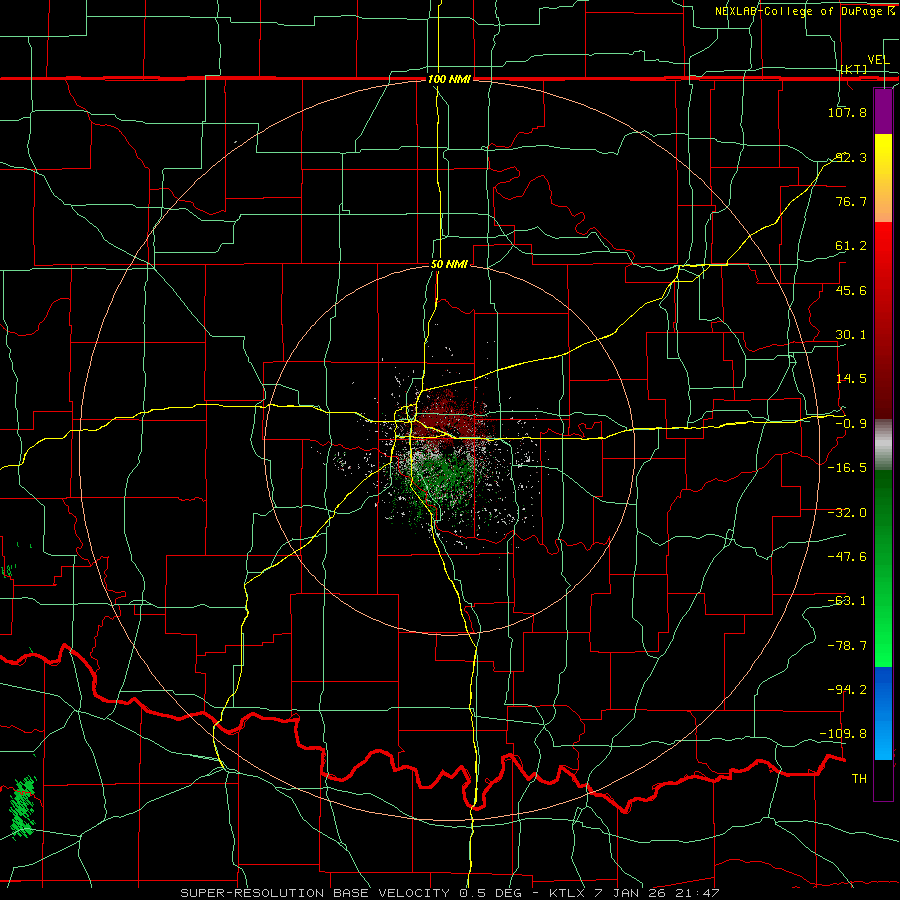Select the -32.0 velocity scale value
This screenshot has width=900, height=900.
pyautogui.click(x=847, y=513)
